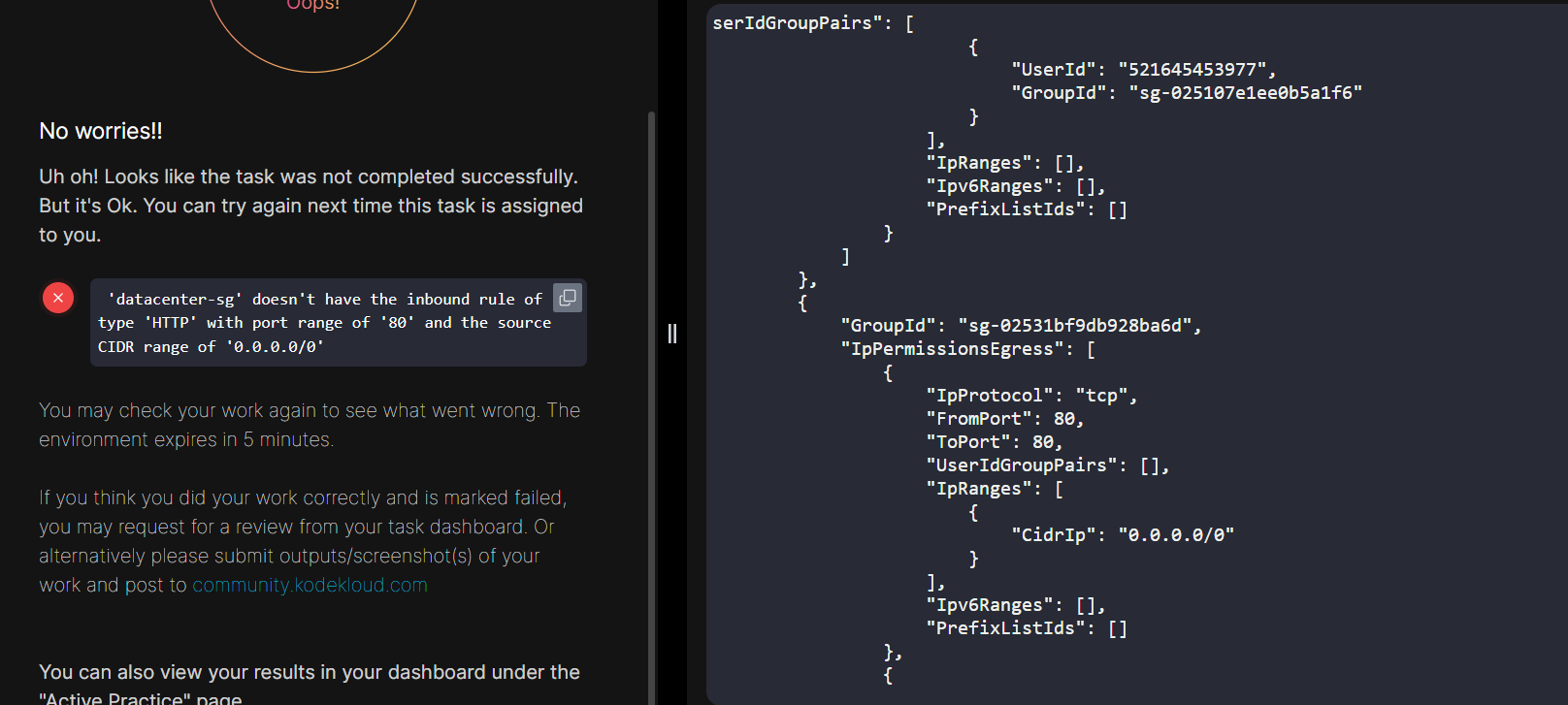Image resolution: width=1568 pixels, height=705 pixels.
Task: Click the "No worries!!" heading
Action: [x=101, y=131]
